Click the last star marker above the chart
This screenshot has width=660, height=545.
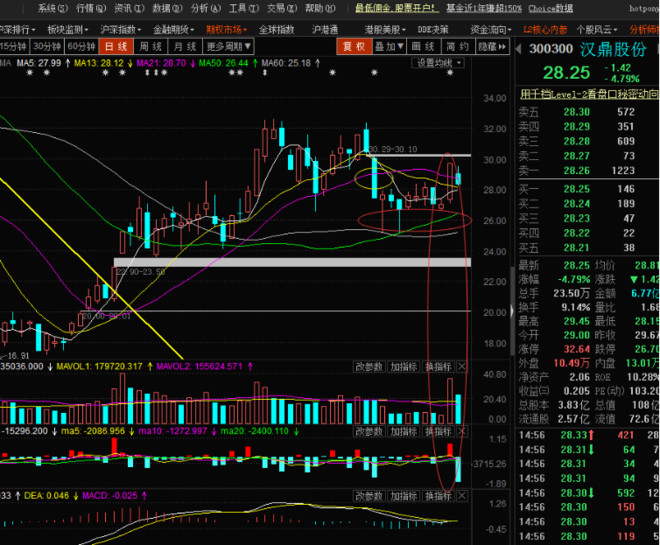point(450,72)
